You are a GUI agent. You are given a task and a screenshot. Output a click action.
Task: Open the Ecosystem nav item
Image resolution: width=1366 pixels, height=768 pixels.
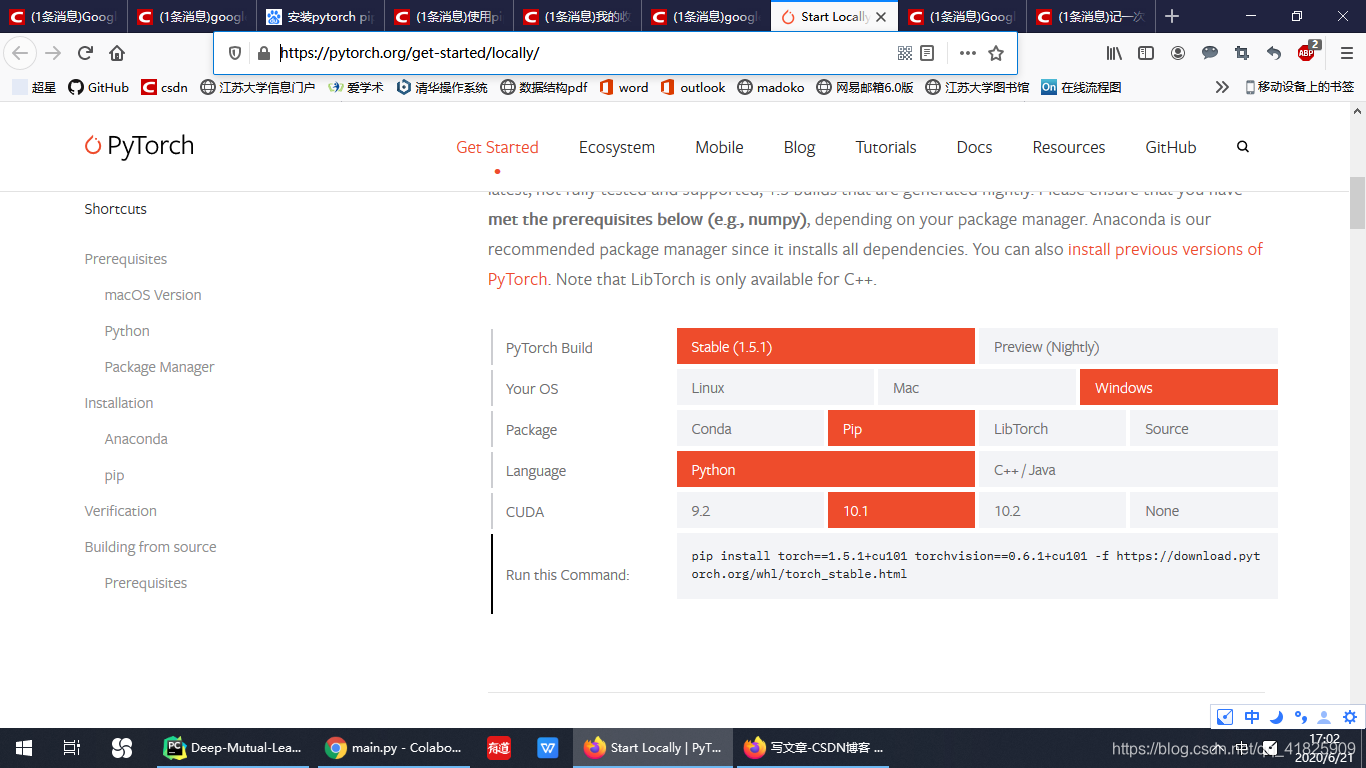(x=617, y=147)
